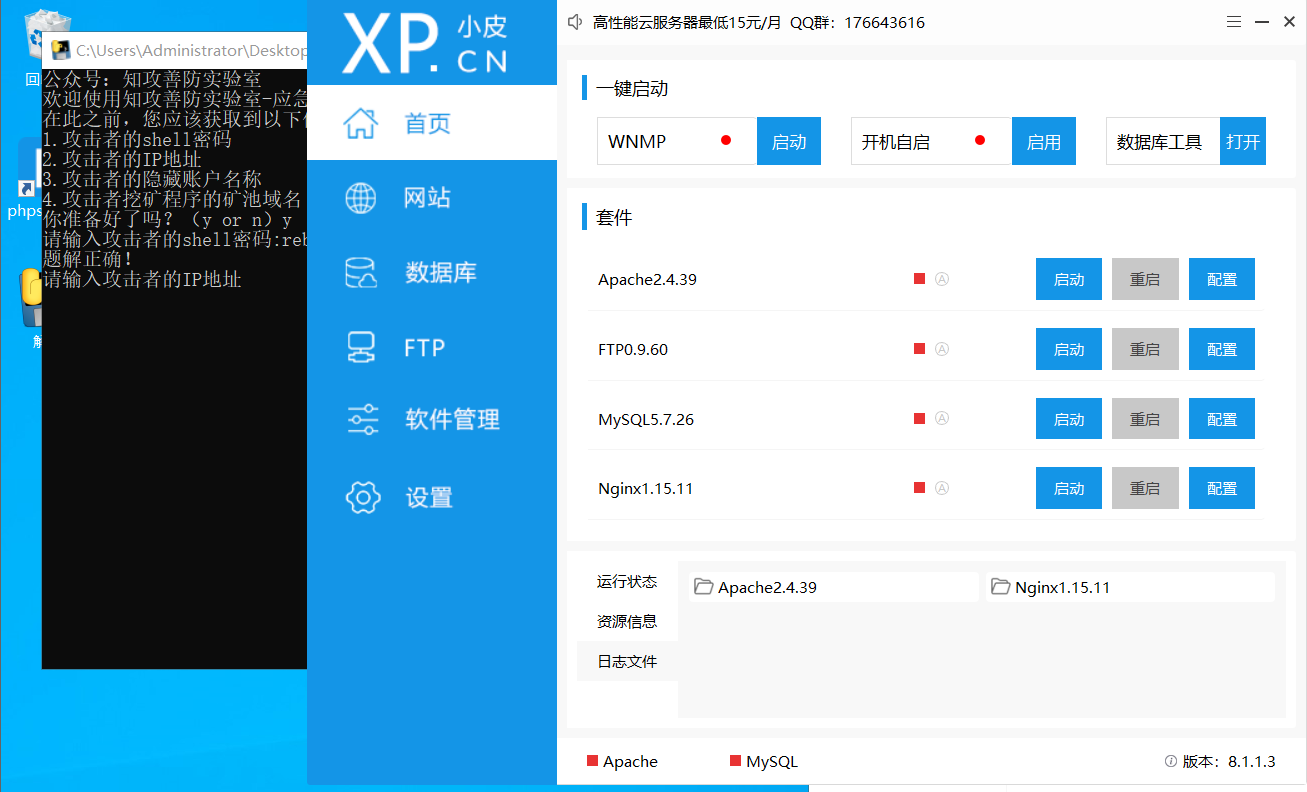Open the FTP section in sidebar
The width and height of the screenshot is (1307, 792).
pos(432,347)
